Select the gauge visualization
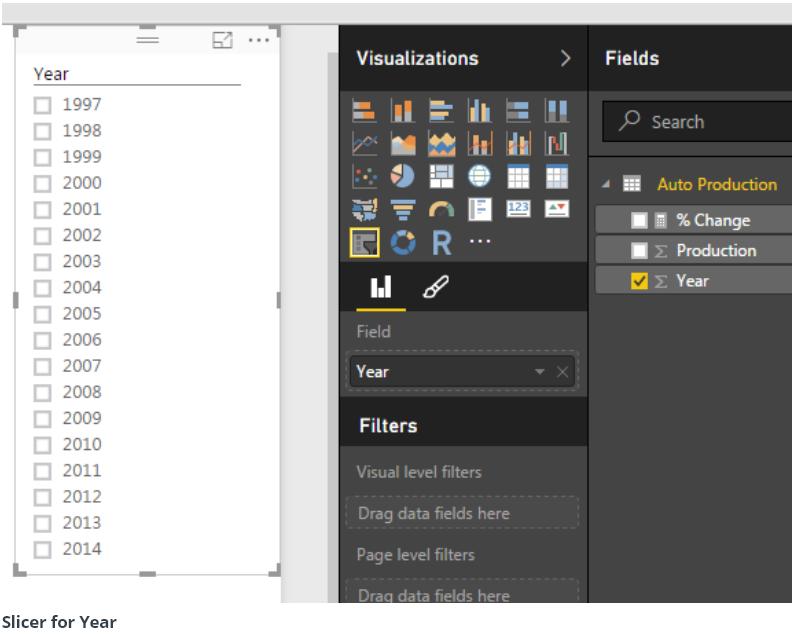 (x=441, y=210)
